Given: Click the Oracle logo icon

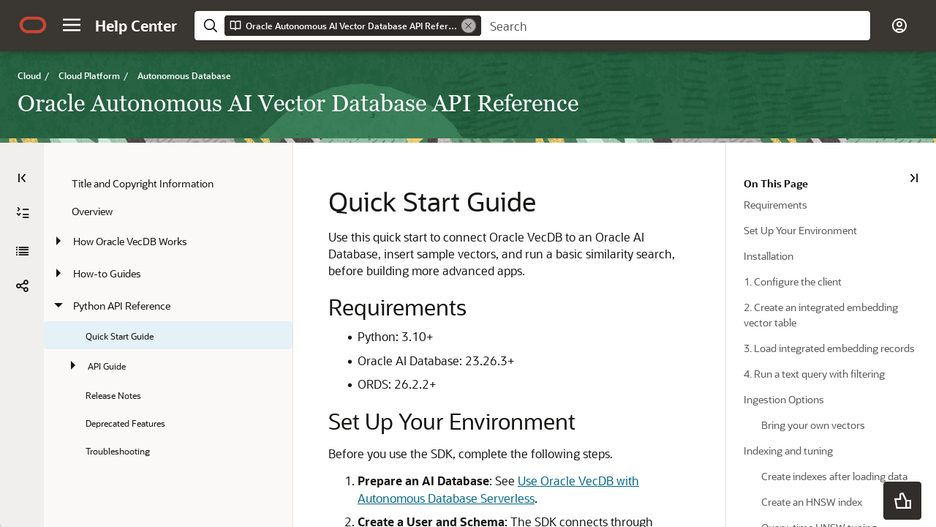Looking at the screenshot, I should [33, 26].
